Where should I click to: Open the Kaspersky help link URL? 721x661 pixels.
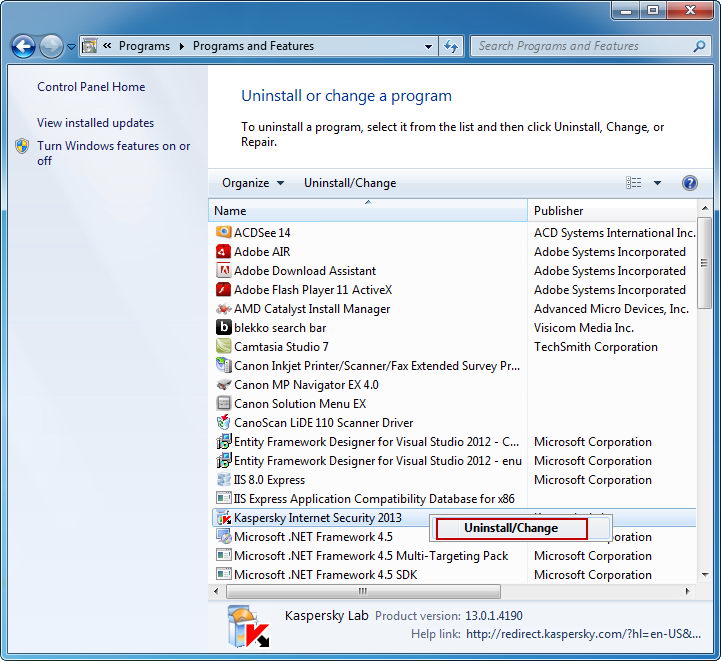(584, 634)
